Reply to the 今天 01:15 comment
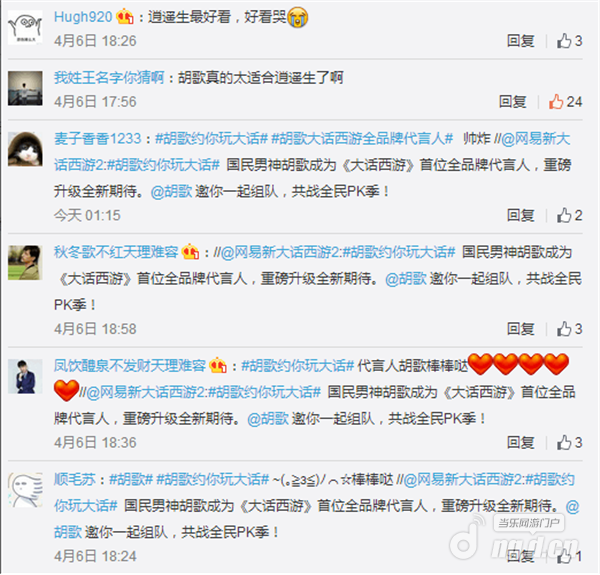 click(x=520, y=215)
